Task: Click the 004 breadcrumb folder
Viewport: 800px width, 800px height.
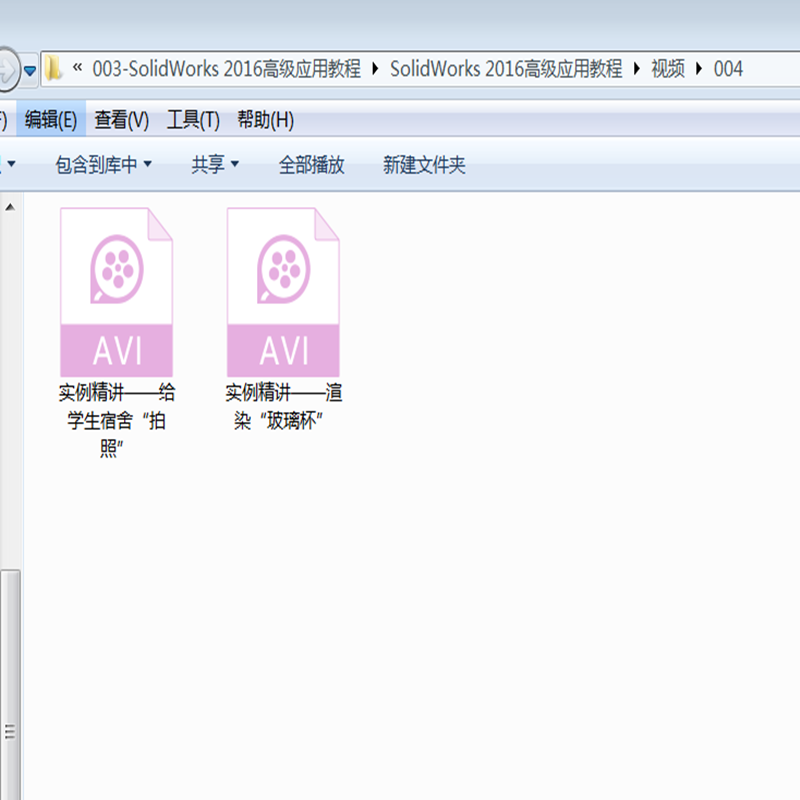Action: (728, 69)
